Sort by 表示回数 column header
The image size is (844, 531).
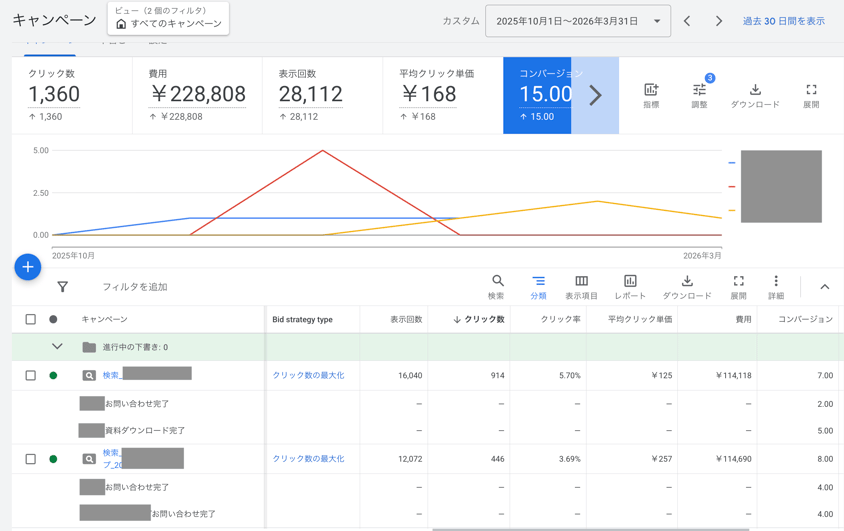(406, 319)
